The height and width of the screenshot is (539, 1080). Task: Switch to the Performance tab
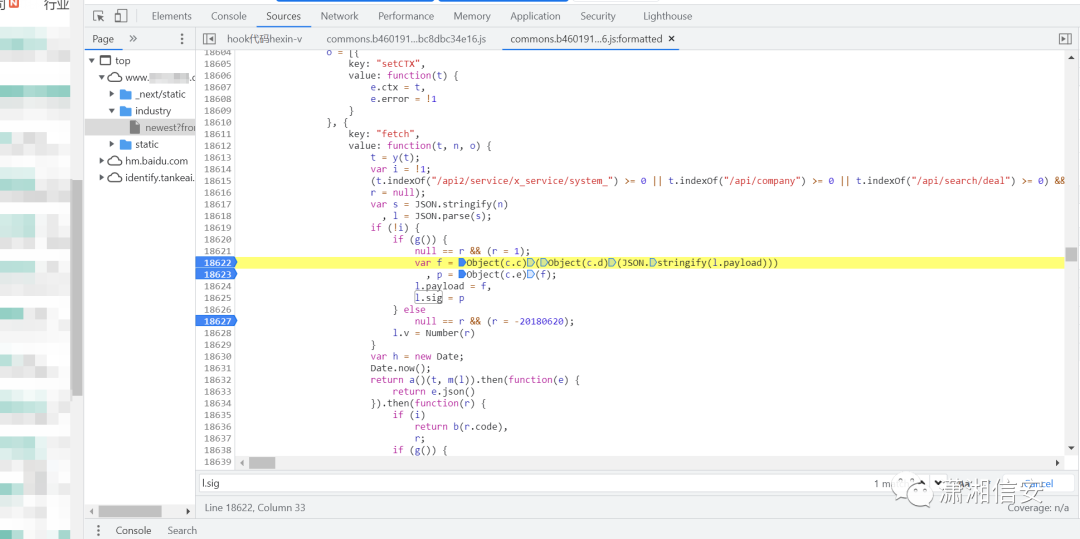(406, 16)
